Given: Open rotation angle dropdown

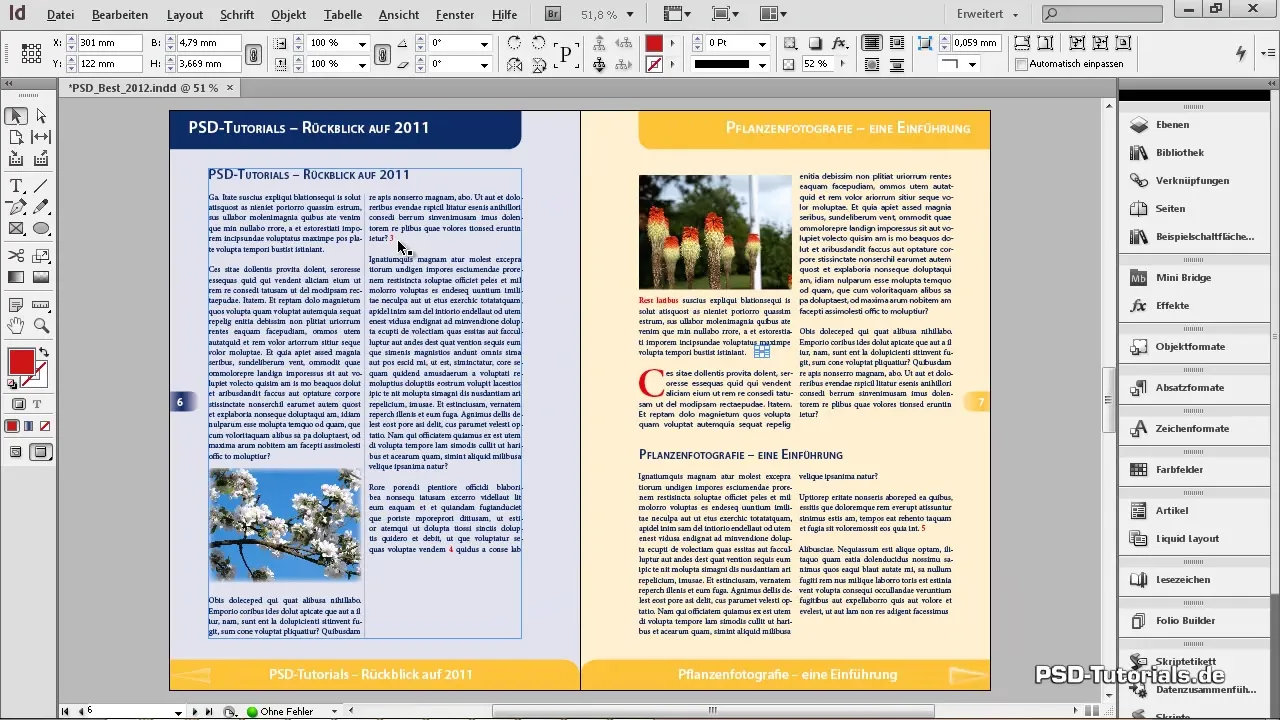Looking at the screenshot, I should [x=484, y=44].
